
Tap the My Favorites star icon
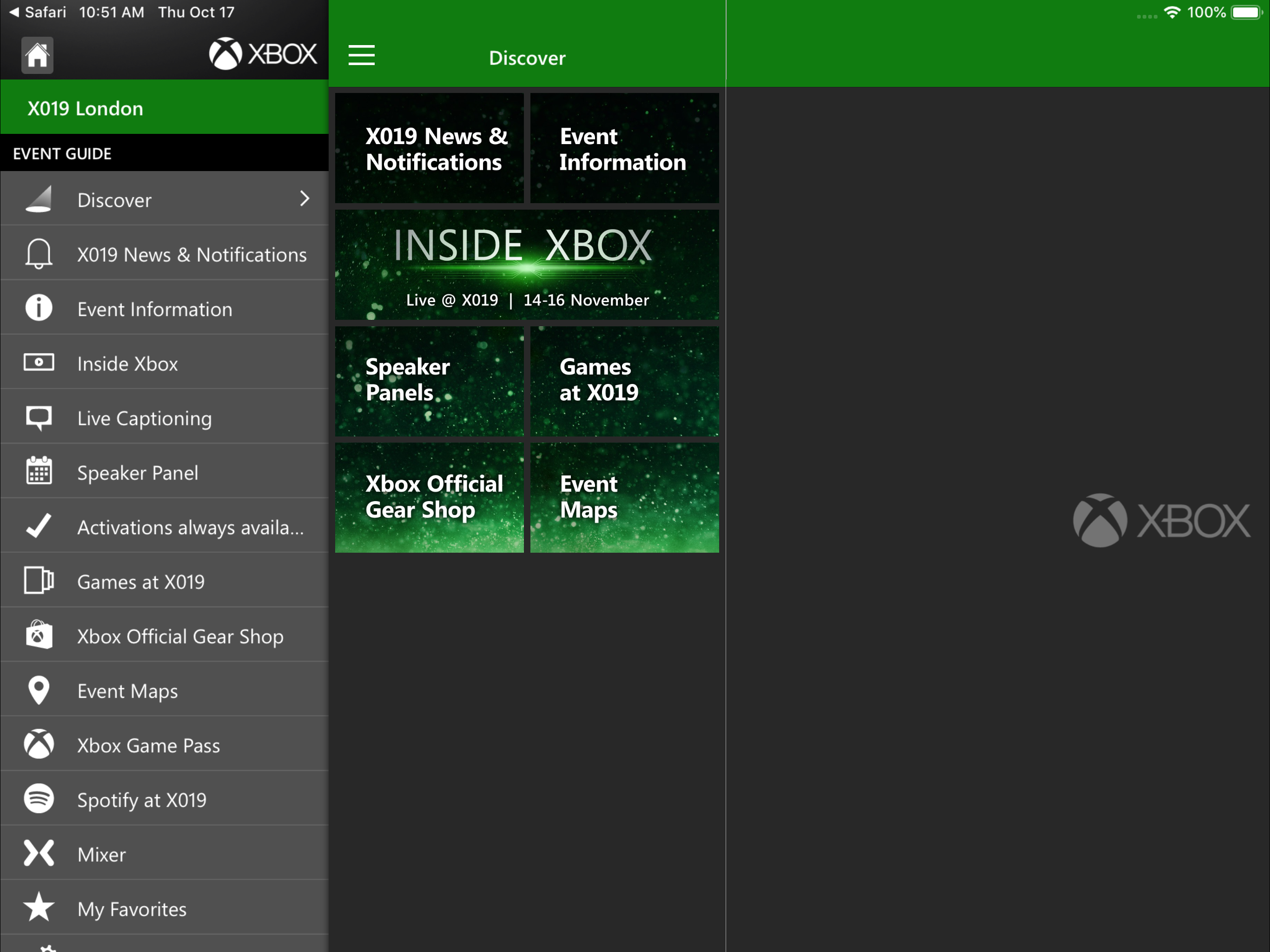click(39, 906)
